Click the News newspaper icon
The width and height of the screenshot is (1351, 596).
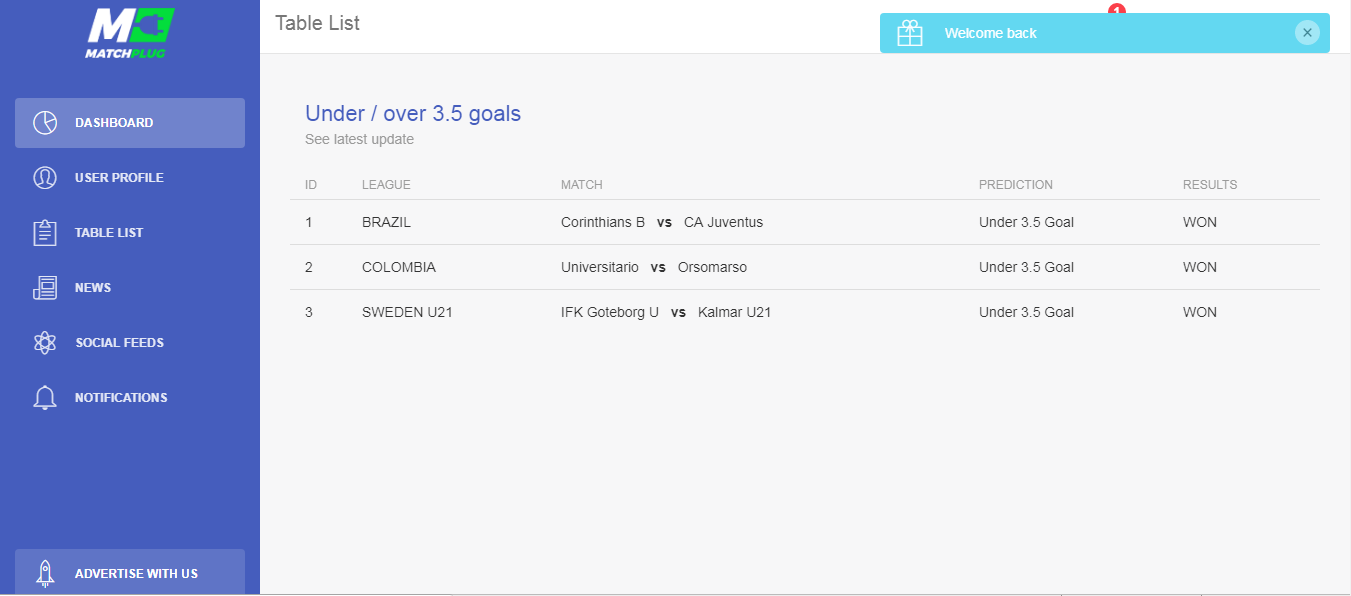(x=45, y=288)
